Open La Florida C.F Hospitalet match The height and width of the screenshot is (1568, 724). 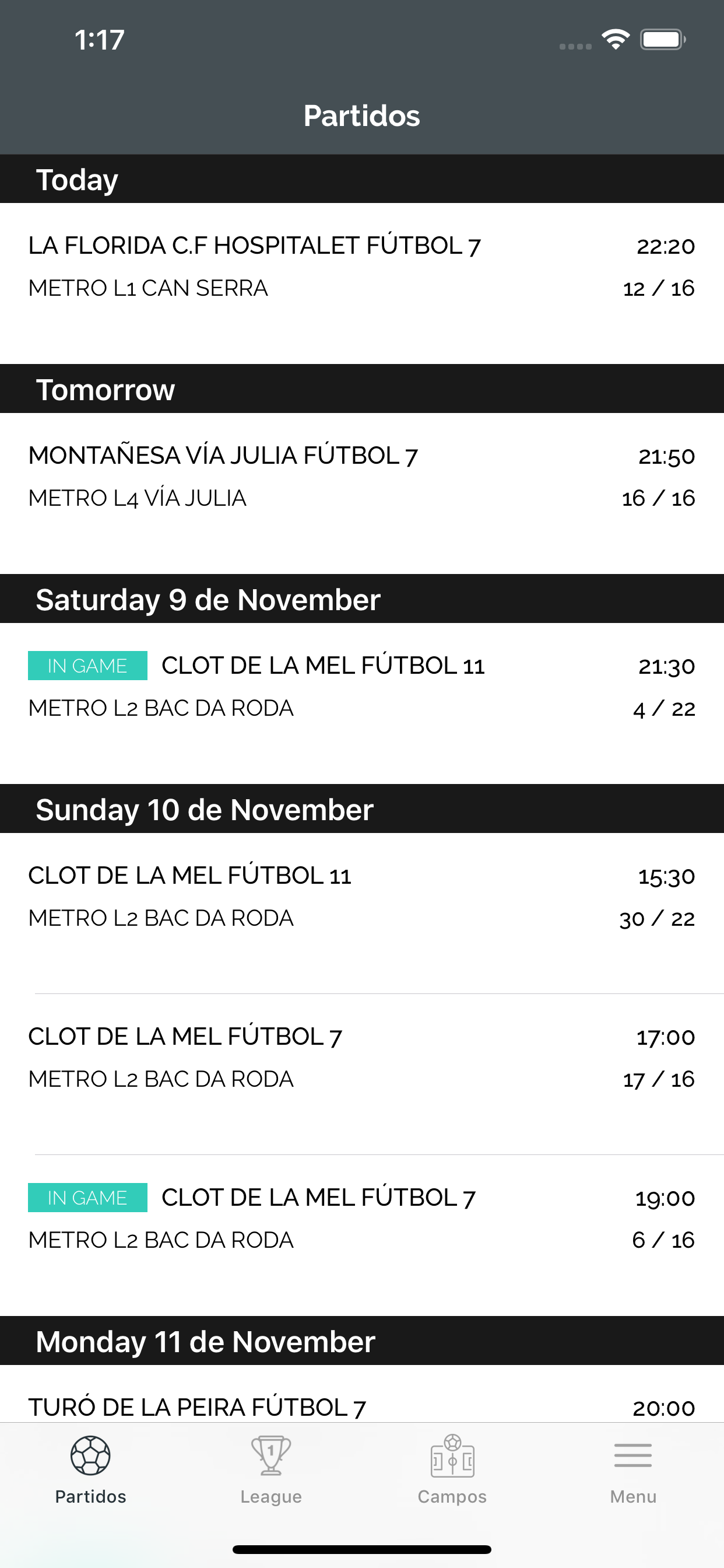click(x=254, y=246)
